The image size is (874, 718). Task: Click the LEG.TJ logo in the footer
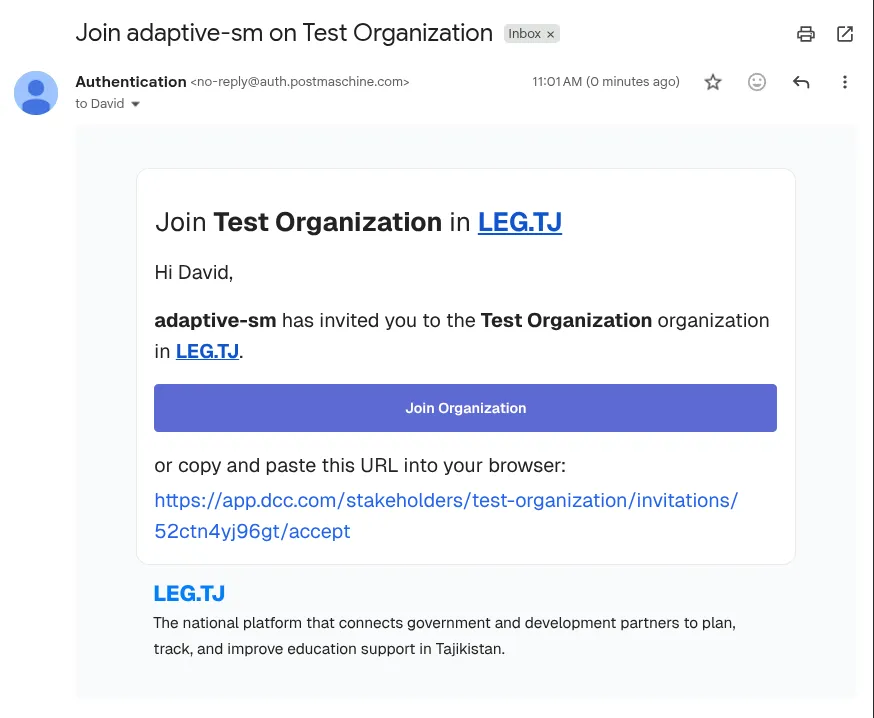click(189, 593)
